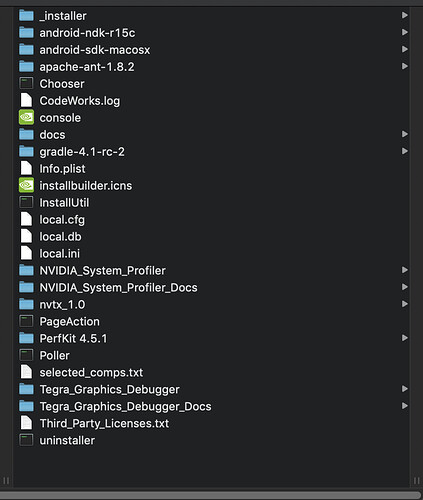Click the _installer folder icon
The image size is (423, 500).
tap(26, 16)
